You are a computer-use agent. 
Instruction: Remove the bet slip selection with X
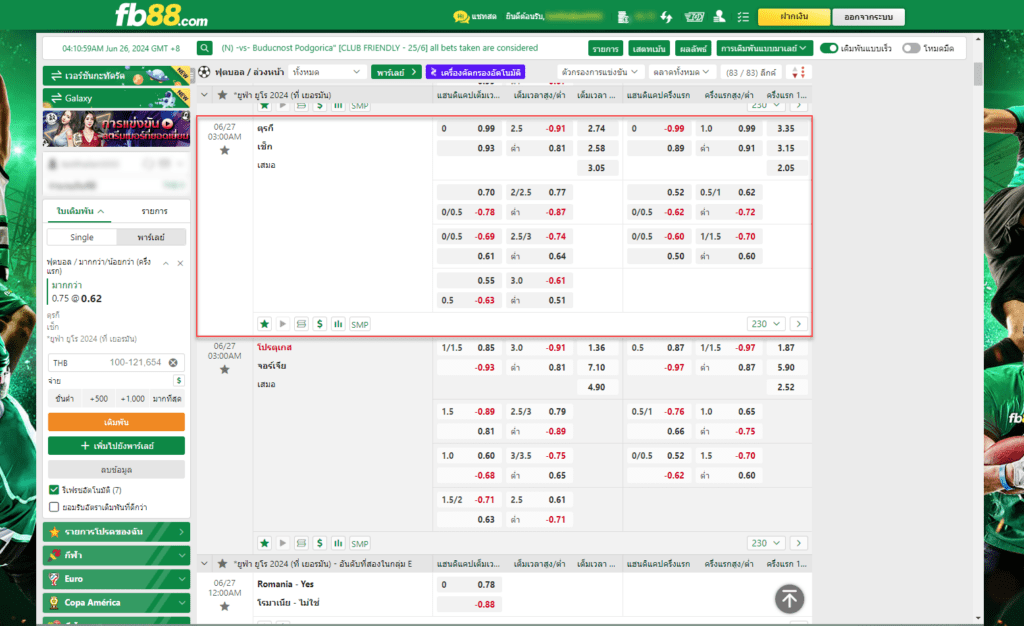[180, 263]
